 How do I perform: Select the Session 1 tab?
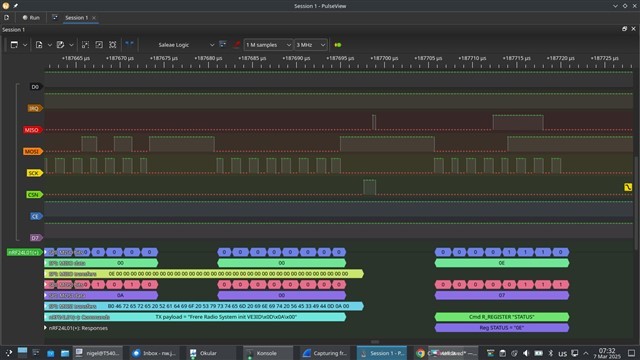76,18
